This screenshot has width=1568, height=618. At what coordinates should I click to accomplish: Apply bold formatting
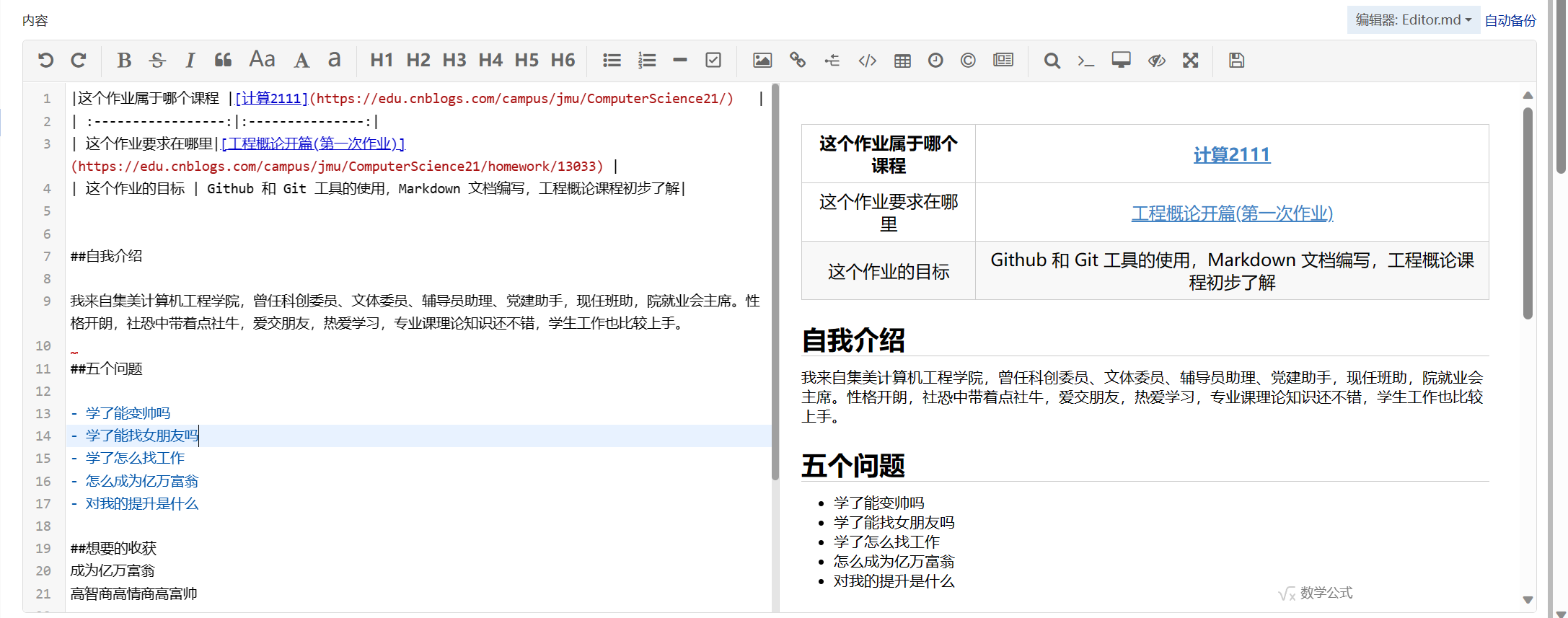tap(124, 61)
